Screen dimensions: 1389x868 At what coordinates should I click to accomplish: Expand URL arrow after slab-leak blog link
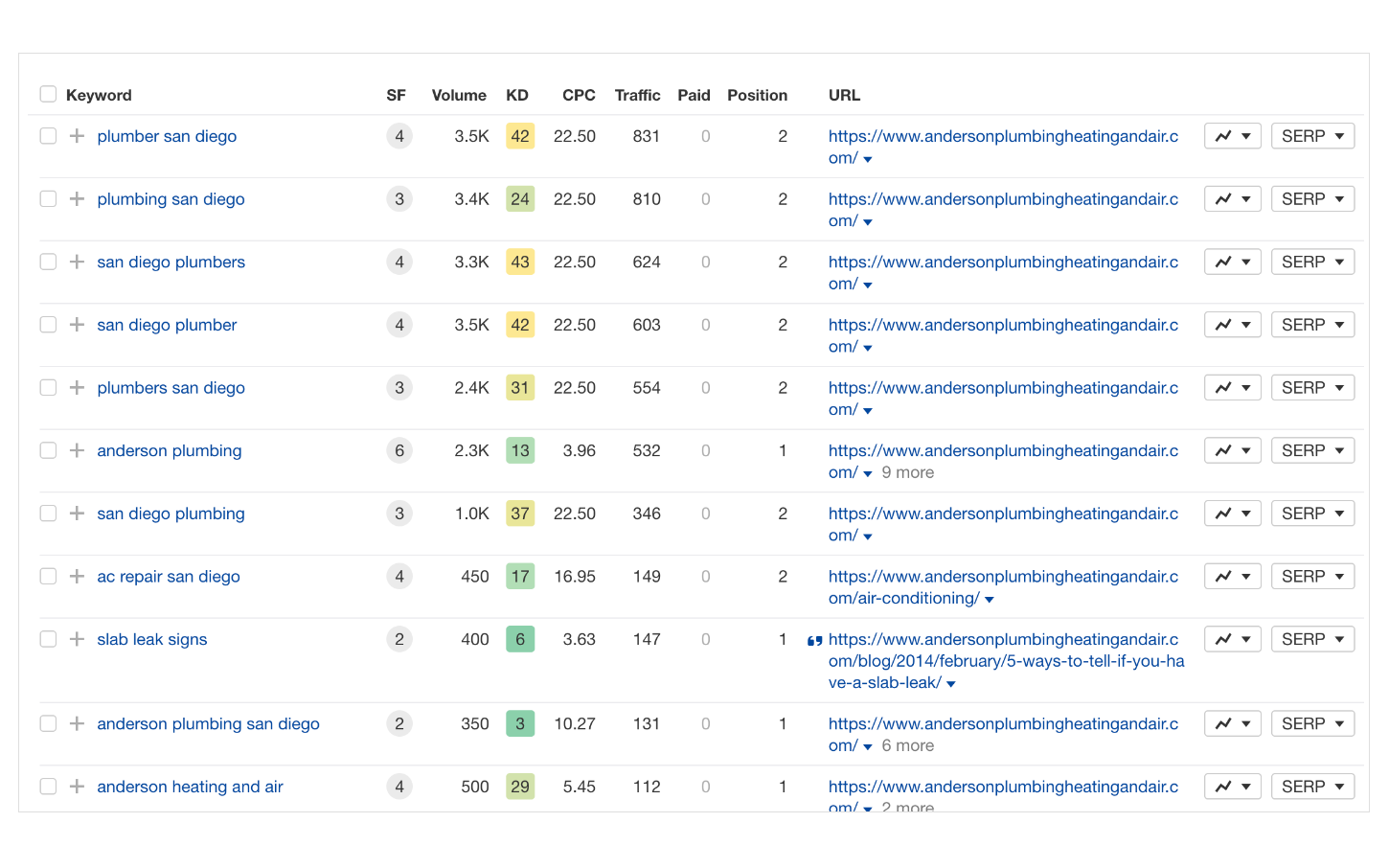click(951, 684)
